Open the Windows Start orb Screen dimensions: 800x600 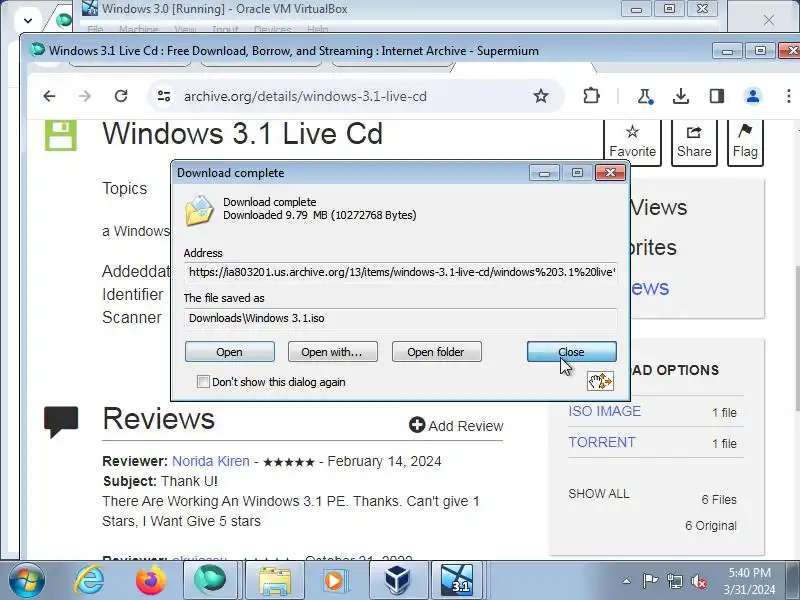click(26, 581)
